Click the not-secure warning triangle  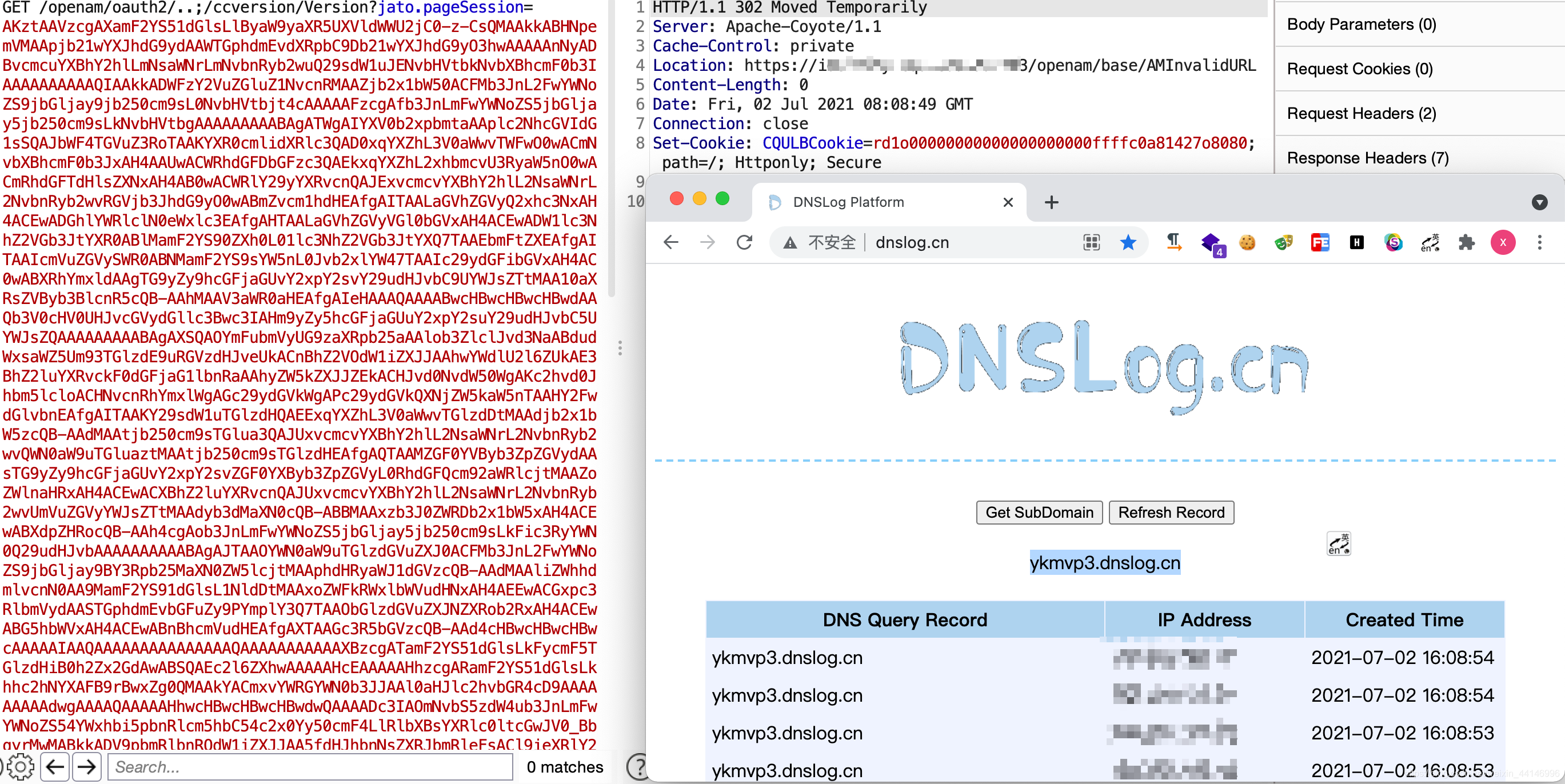[x=790, y=243]
